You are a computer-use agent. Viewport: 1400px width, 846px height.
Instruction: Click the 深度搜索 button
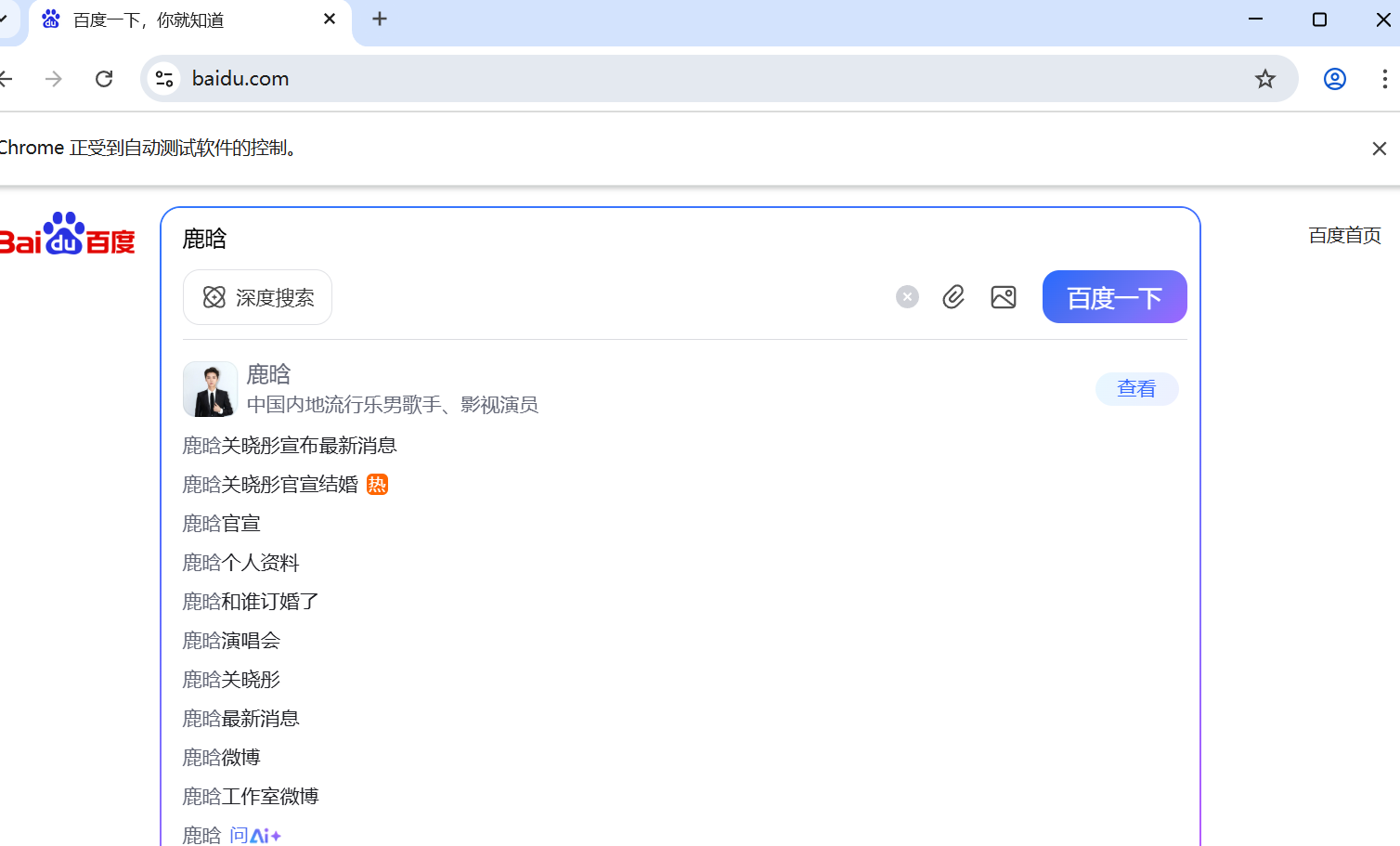click(257, 297)
